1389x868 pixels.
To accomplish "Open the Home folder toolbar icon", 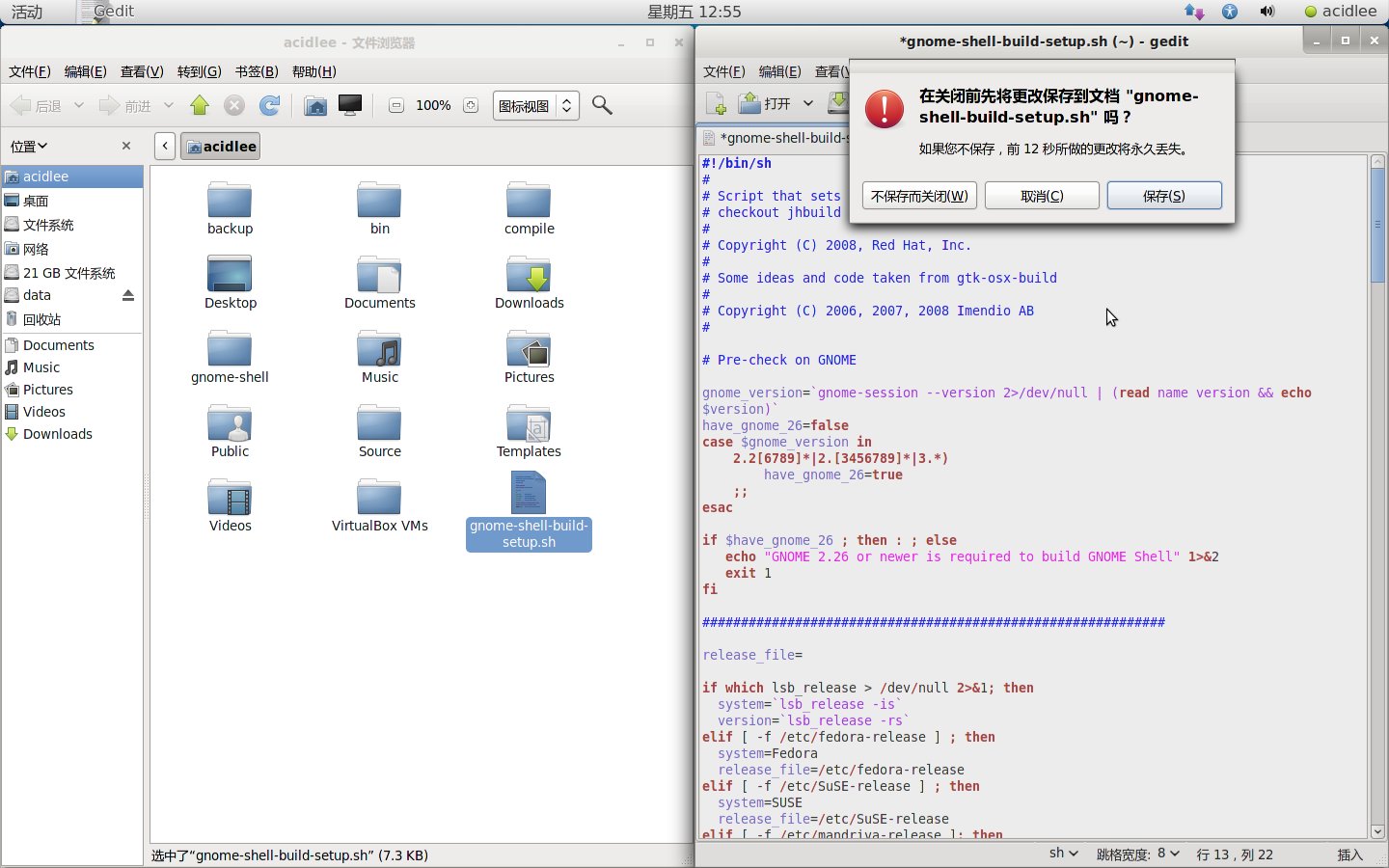I will [315, 106].
